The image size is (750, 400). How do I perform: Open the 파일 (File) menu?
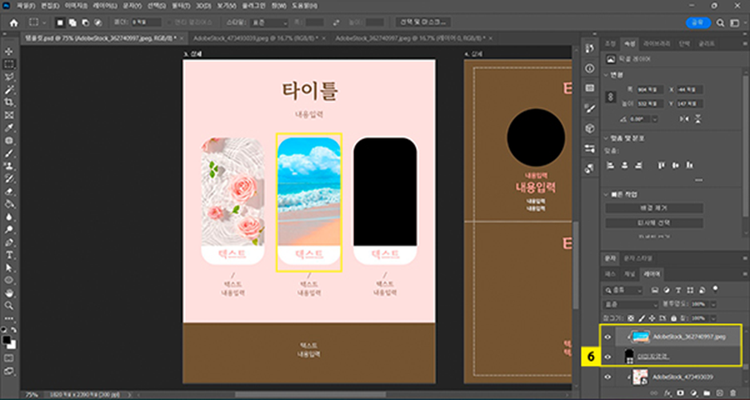click(x=24, y=6)
